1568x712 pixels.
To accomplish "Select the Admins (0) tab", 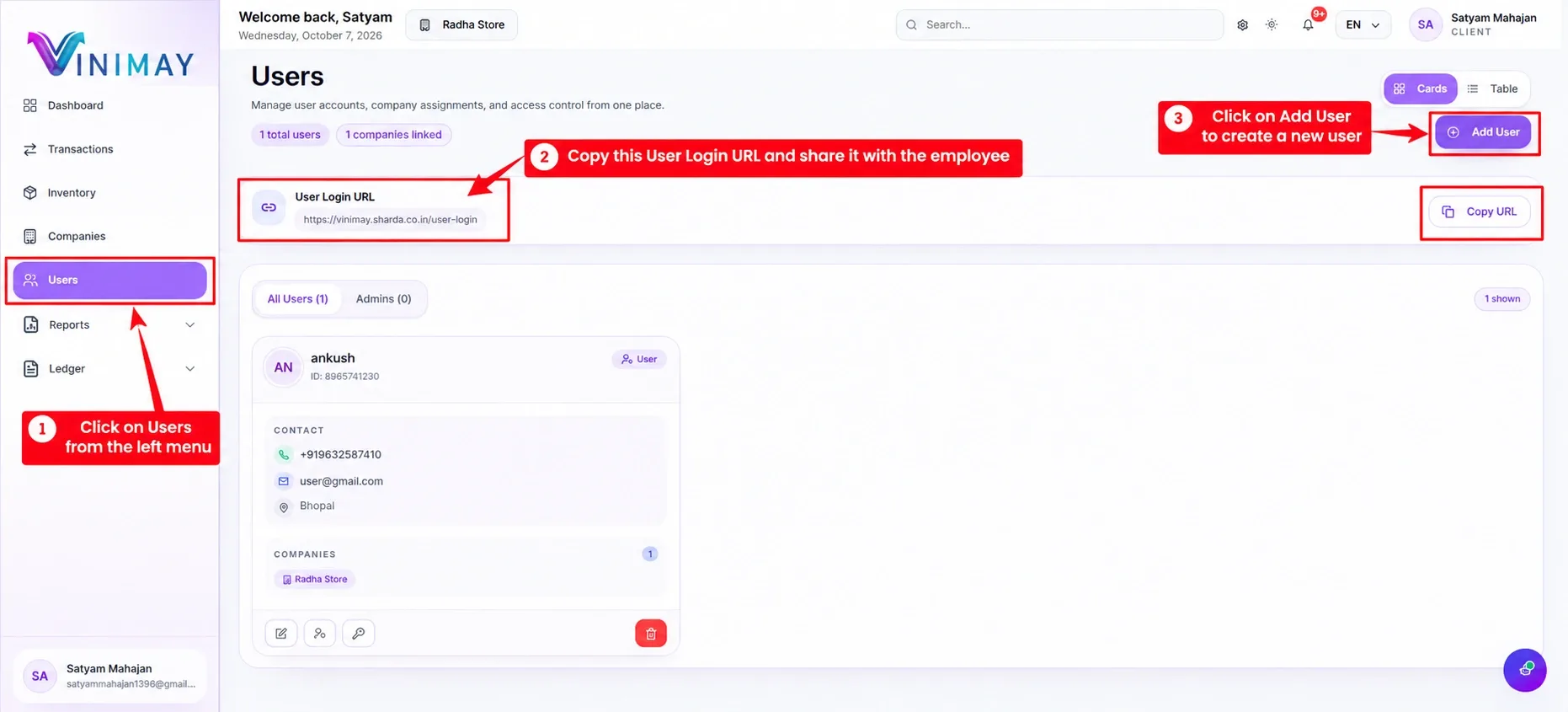I will (x=383, y=299).
